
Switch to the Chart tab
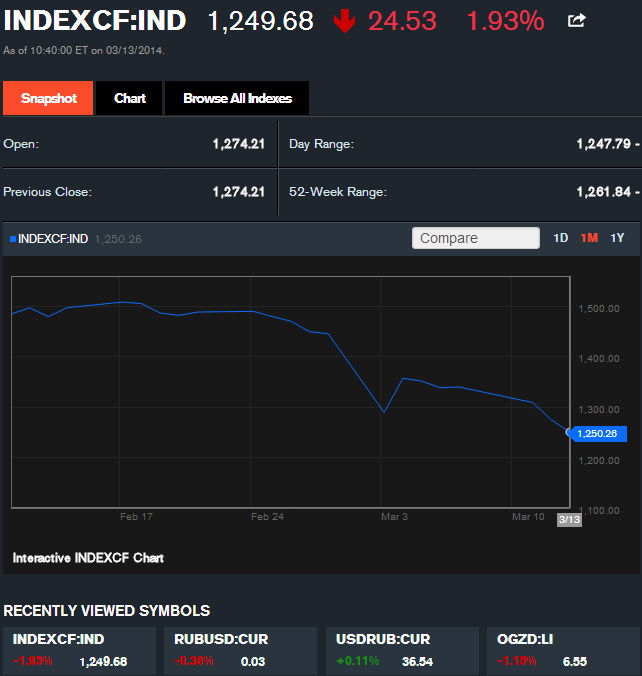coord(130,98)
